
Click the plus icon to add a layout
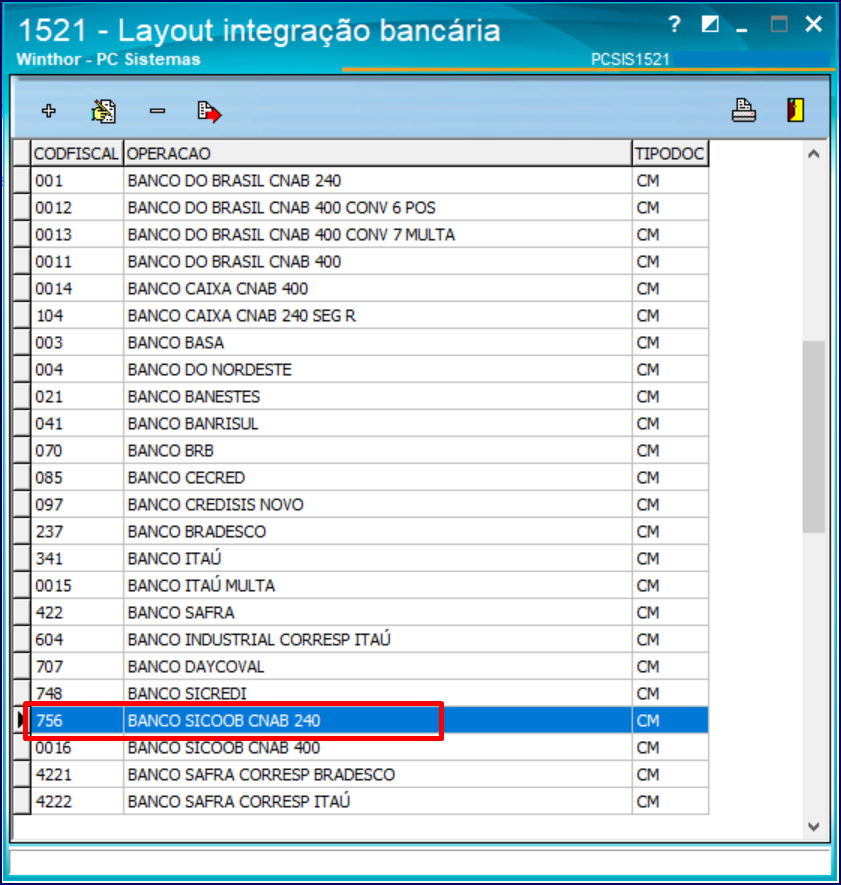49,111
